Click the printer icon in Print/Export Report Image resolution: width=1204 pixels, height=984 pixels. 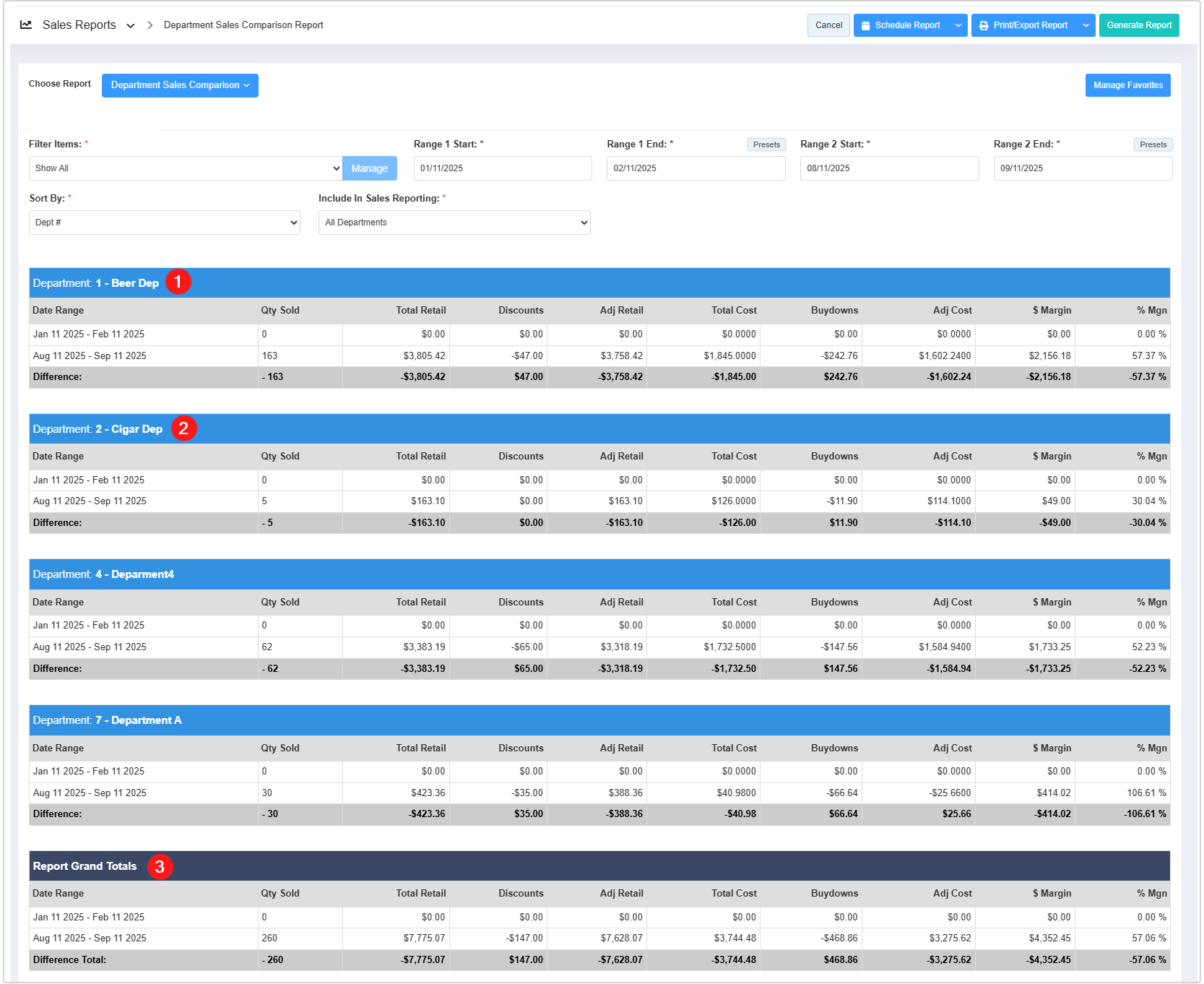[x=983, y=25]
